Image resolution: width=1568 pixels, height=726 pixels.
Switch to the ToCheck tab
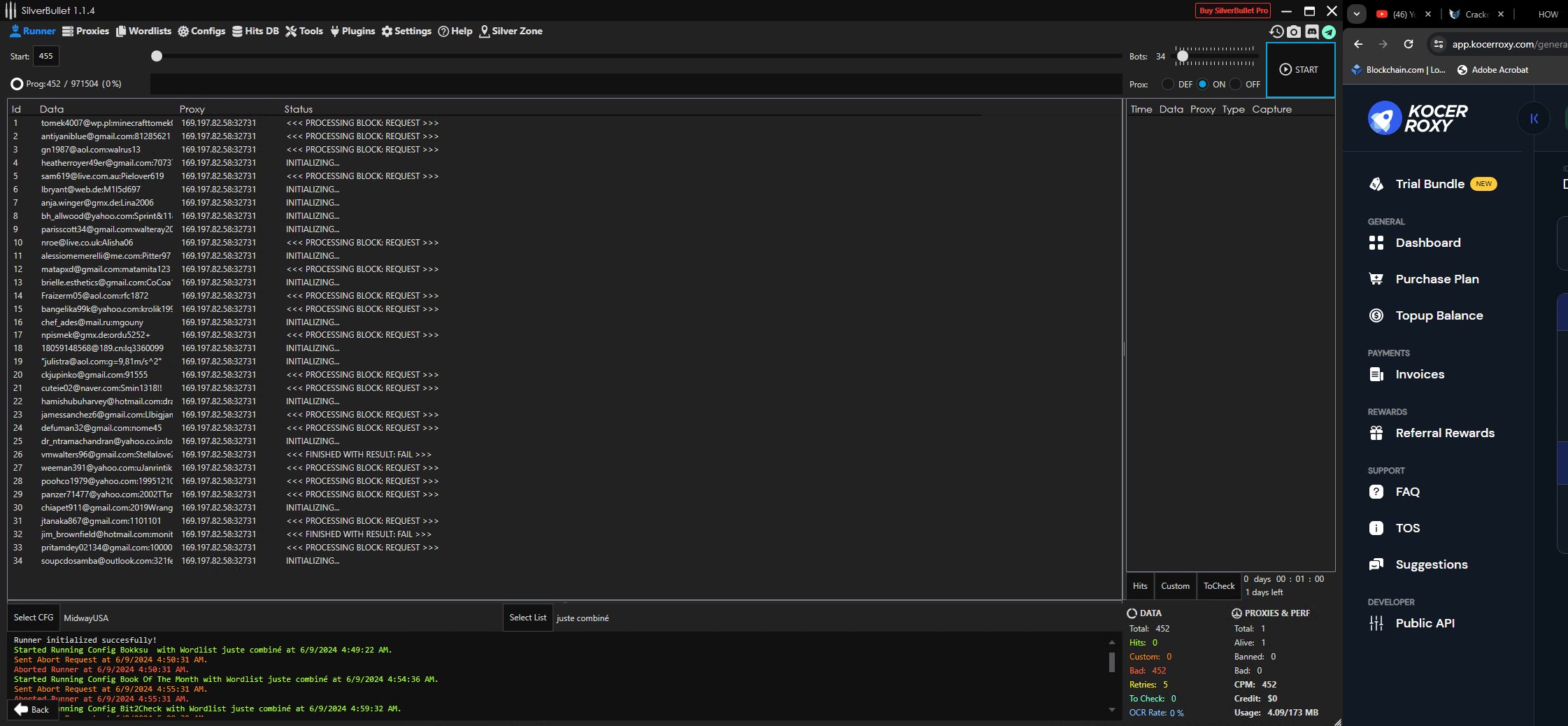click(x=1219, y=586)
